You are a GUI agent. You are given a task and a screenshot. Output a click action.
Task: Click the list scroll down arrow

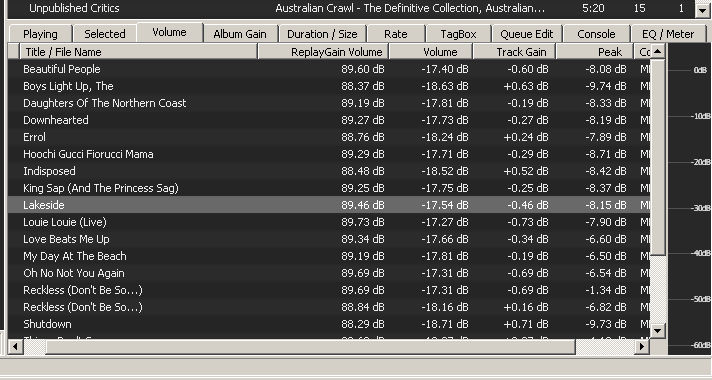click(658, 331)
